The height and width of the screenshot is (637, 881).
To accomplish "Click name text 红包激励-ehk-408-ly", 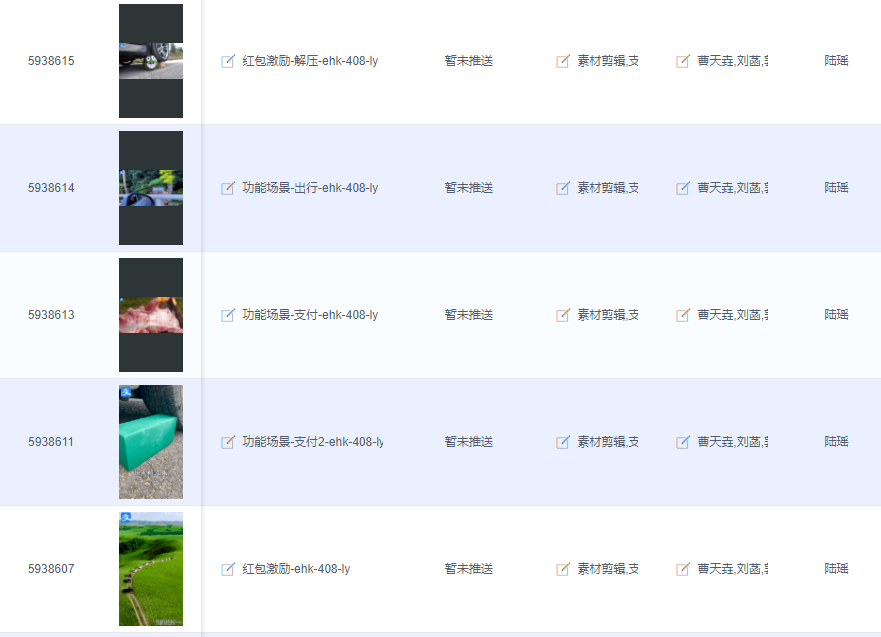I will (296, 568).
